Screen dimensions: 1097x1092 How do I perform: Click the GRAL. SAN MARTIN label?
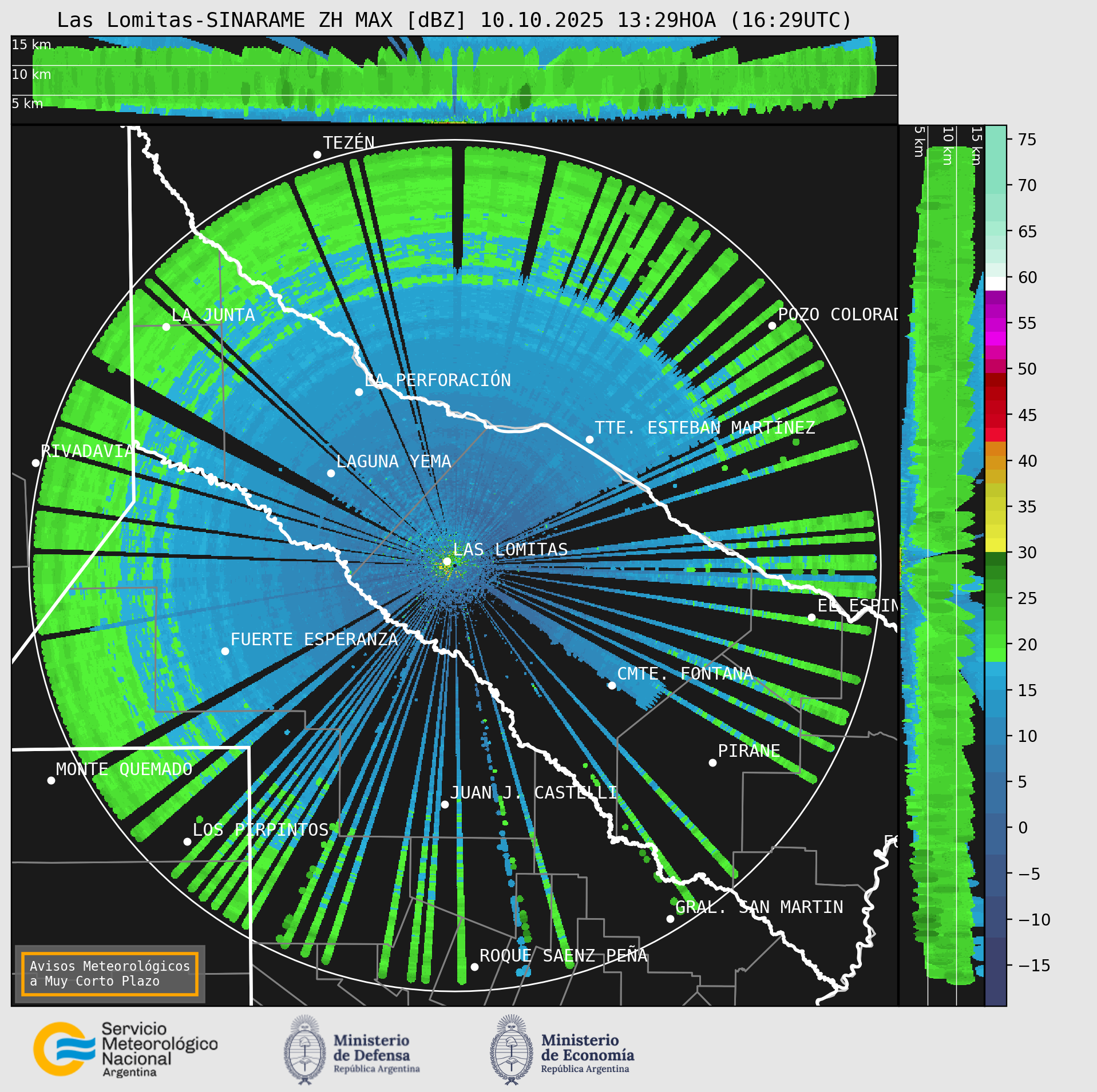click(x=759, y=907)
